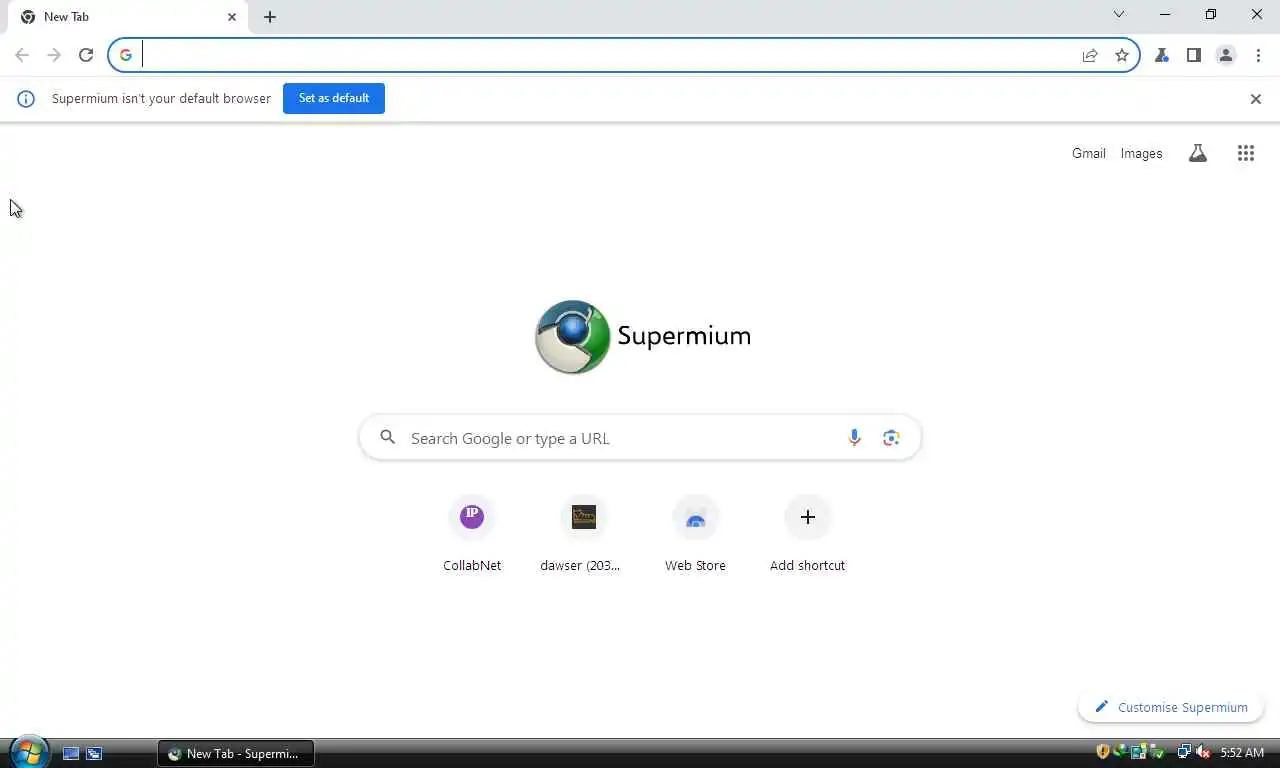This screenshot has width=1280, height=768.
Task: Open the profile avatar menu
Action: [1226, 55]
